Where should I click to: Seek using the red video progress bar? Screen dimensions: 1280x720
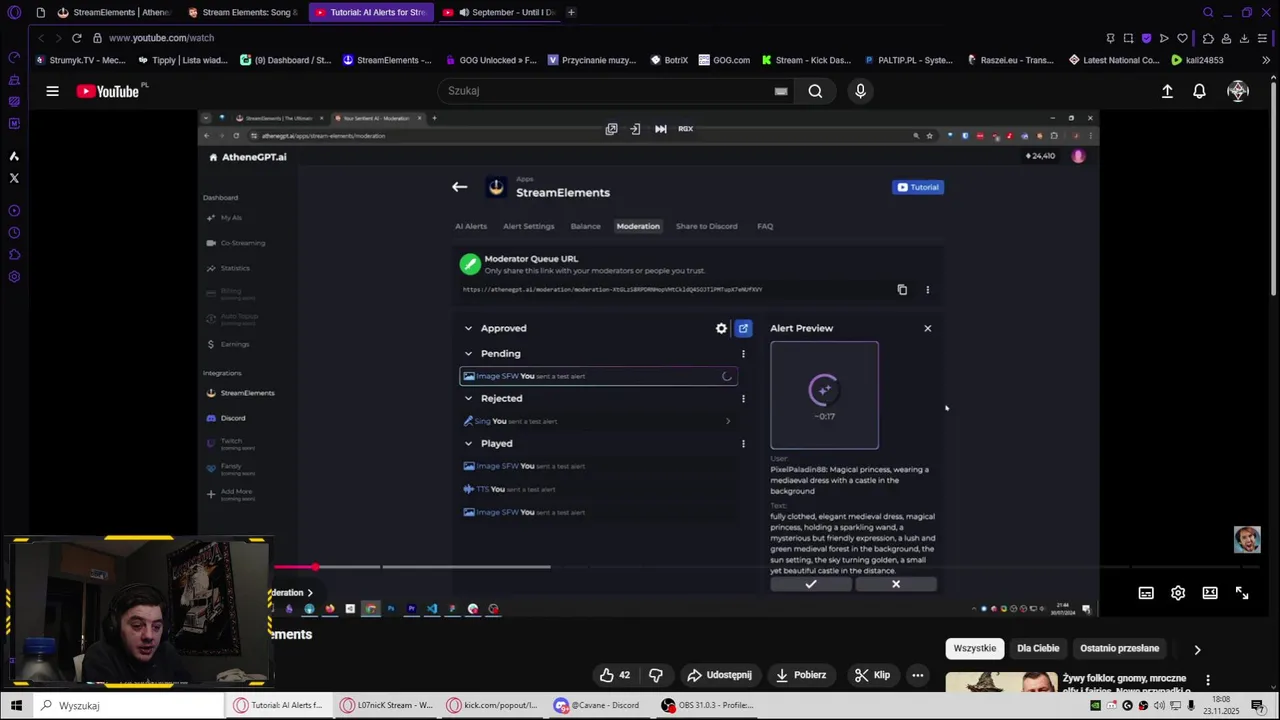295,567
